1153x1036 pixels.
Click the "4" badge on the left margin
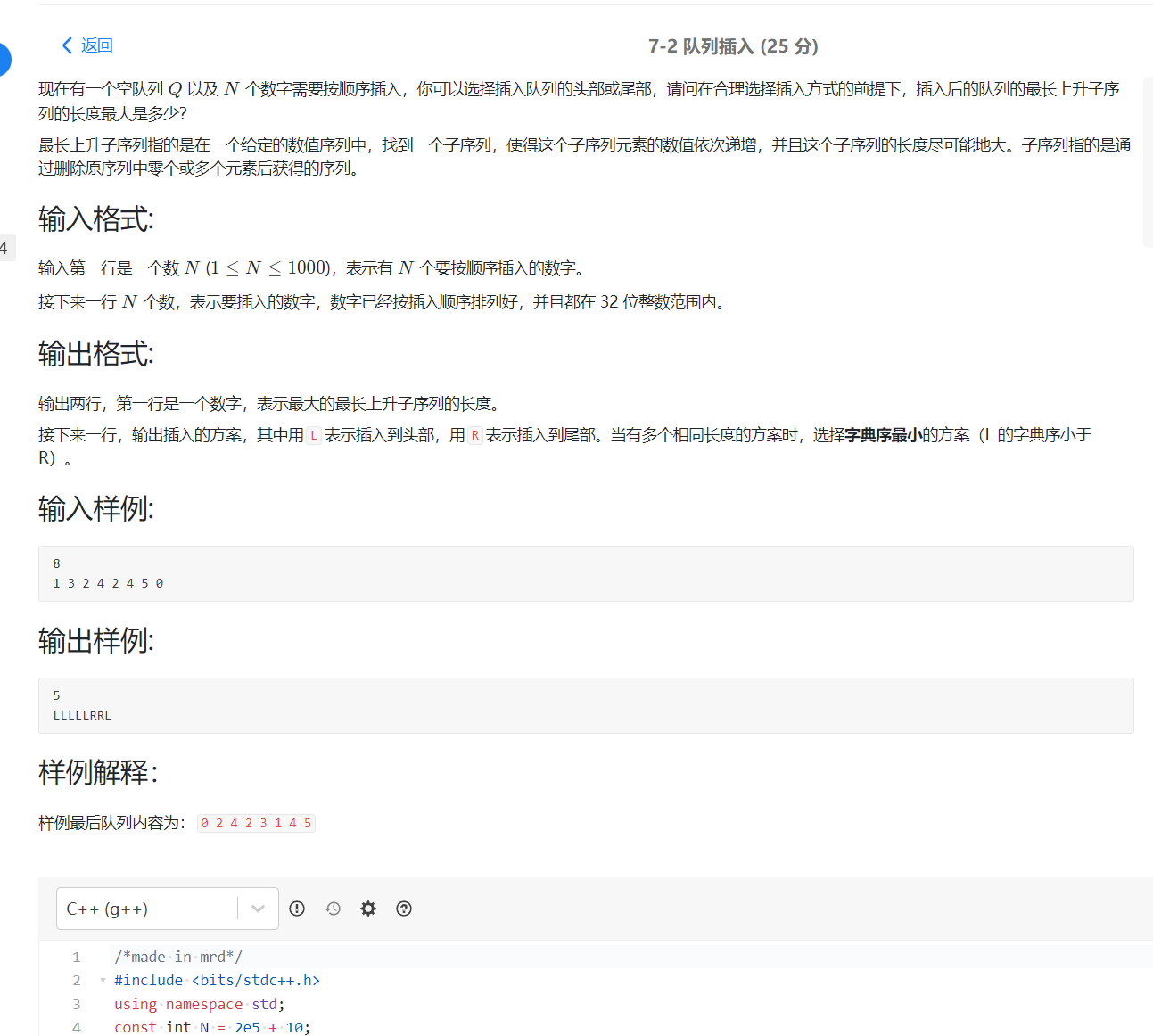(x=4, y=247)
